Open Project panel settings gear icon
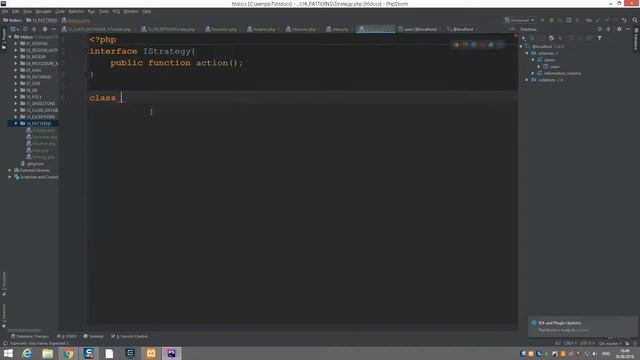The width and height of the screenshot is (640, 360). [45, 29]
